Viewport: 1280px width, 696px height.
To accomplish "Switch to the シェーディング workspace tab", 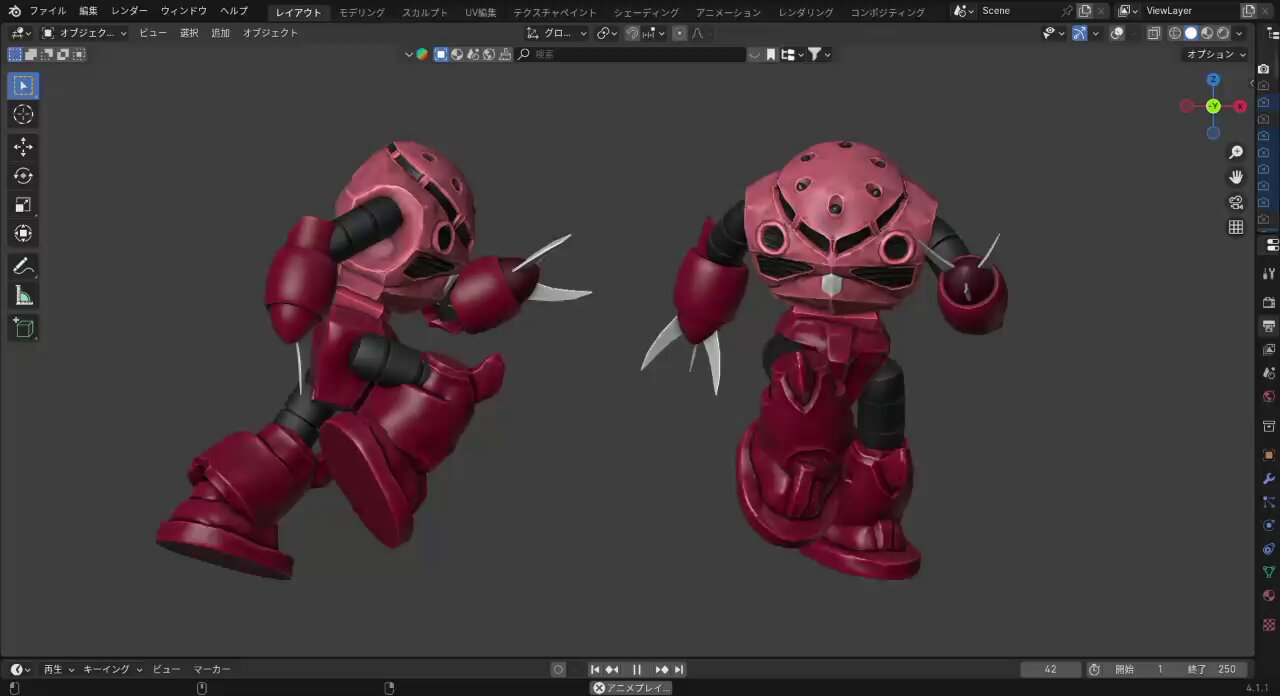I will 646,12.
